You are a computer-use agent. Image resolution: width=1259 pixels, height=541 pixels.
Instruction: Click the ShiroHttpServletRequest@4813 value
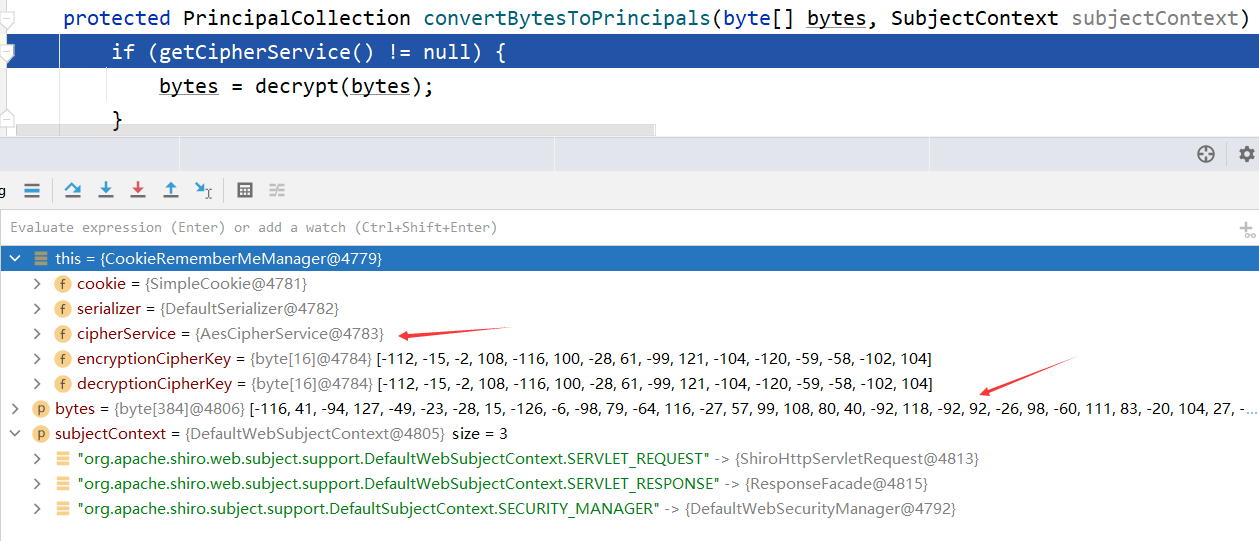coord(857,458)
